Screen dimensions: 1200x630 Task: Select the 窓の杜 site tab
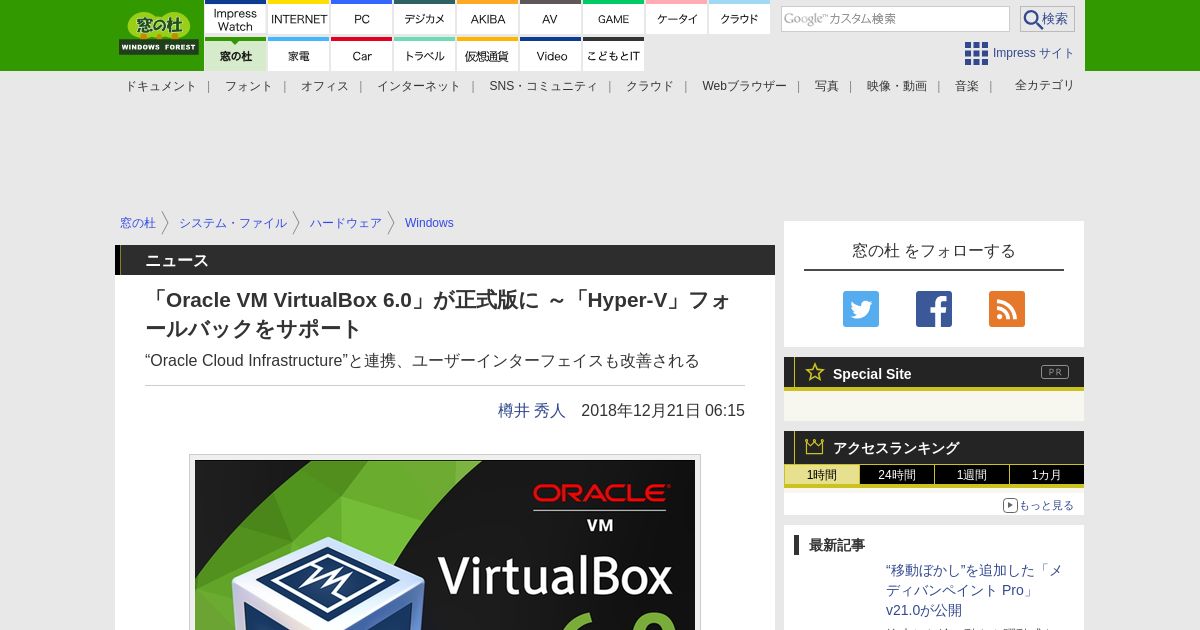tap(236, 55)
